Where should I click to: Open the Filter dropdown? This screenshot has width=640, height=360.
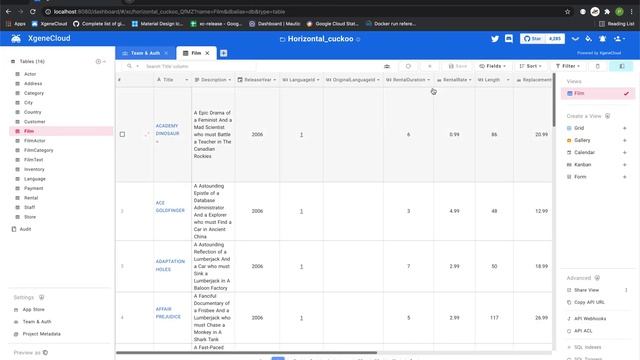[568, 66]
